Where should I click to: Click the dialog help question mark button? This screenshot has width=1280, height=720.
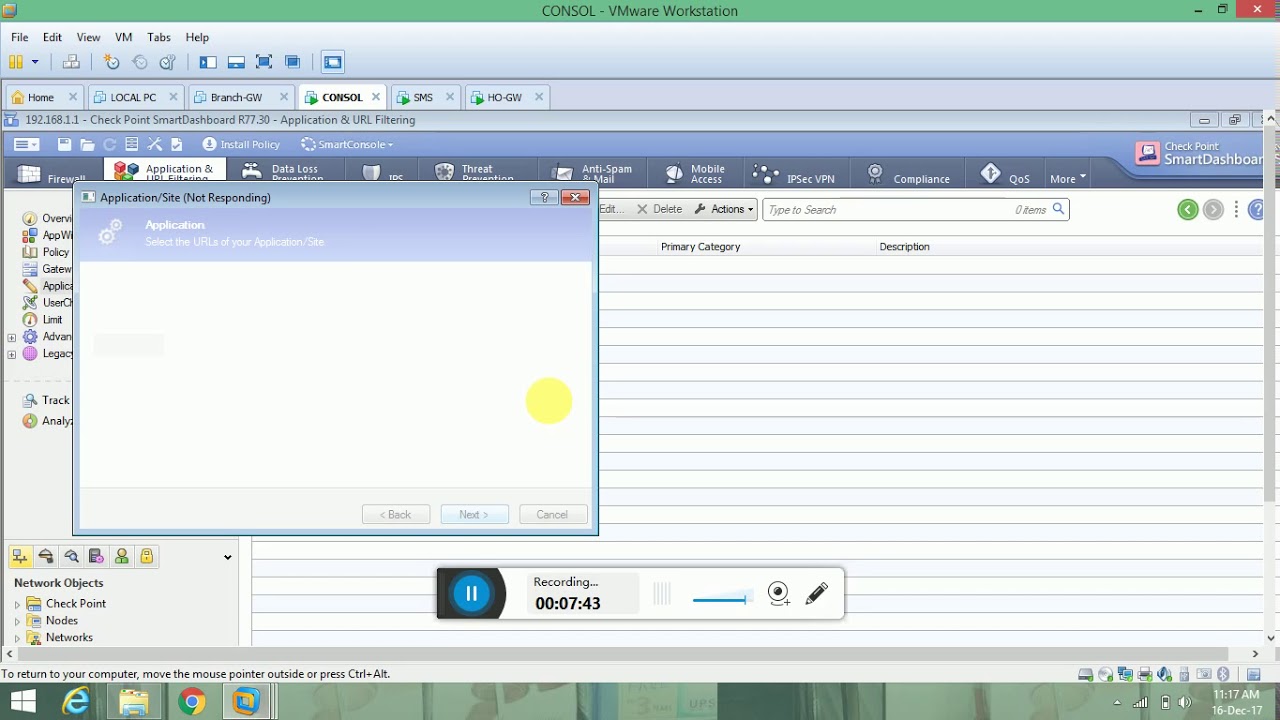[544, 197]
